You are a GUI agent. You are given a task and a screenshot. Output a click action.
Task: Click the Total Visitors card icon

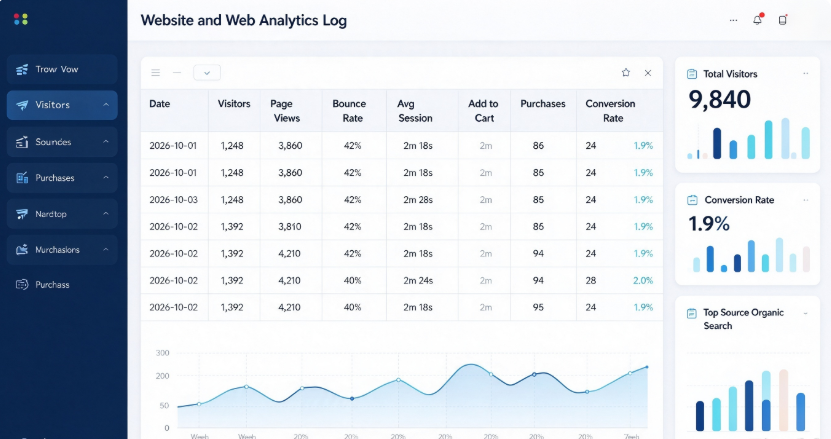(692, 74)
